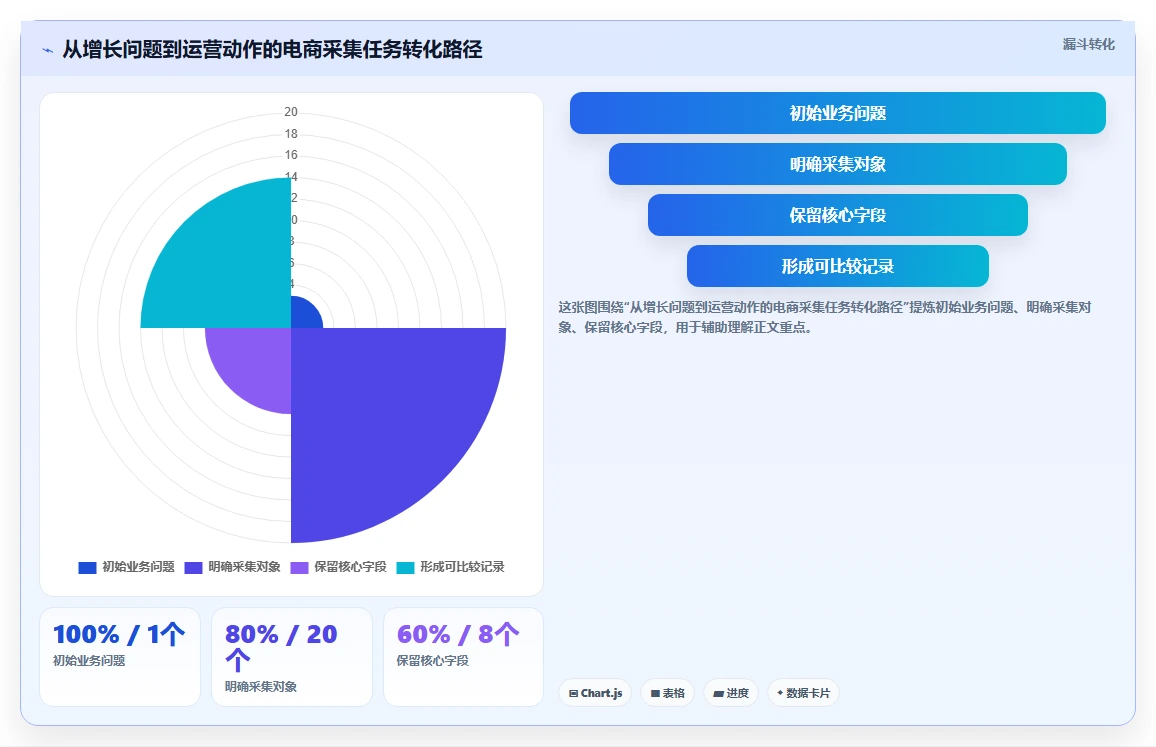Toggle 初始业务问题 legend swatch

(88, 567)
